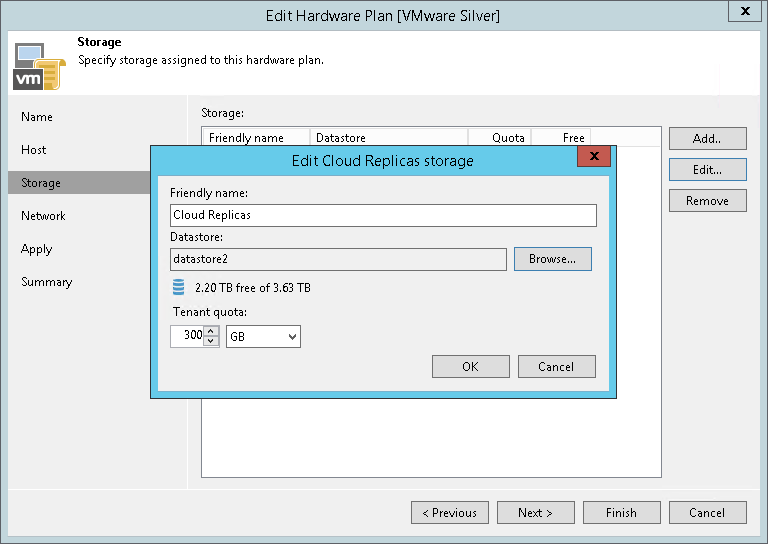Close the Edit Hardware Plan window
This screenshot has width=768, height=544.
(744, 11)
